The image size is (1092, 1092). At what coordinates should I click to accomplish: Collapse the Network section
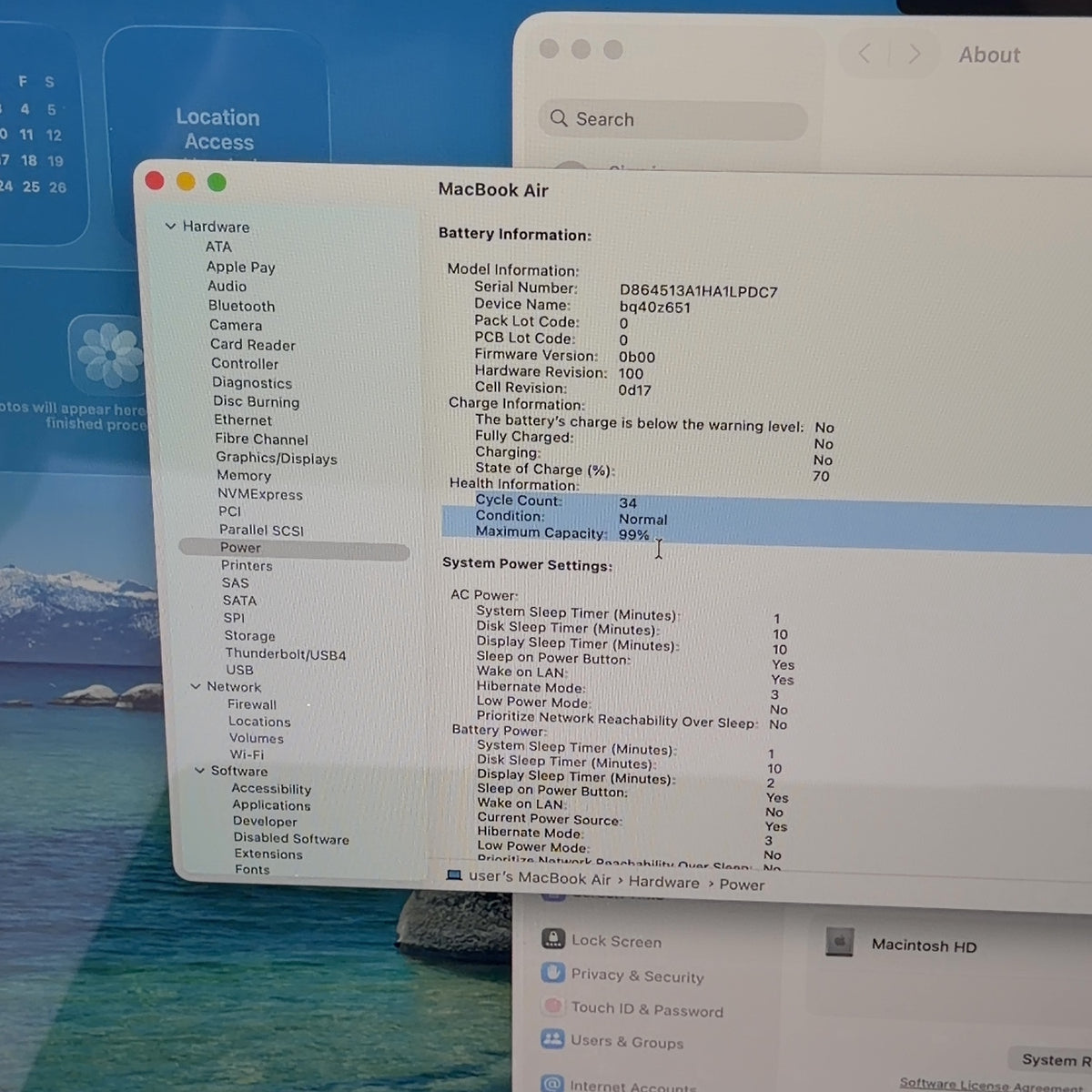(196, 686)
